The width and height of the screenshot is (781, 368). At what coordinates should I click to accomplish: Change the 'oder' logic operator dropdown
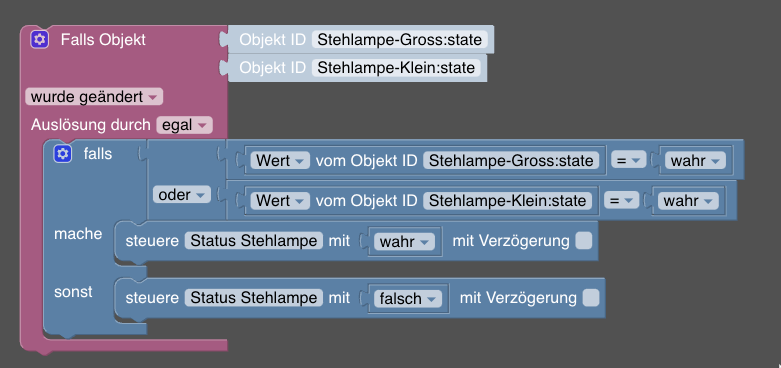click(x=182, y=195)
